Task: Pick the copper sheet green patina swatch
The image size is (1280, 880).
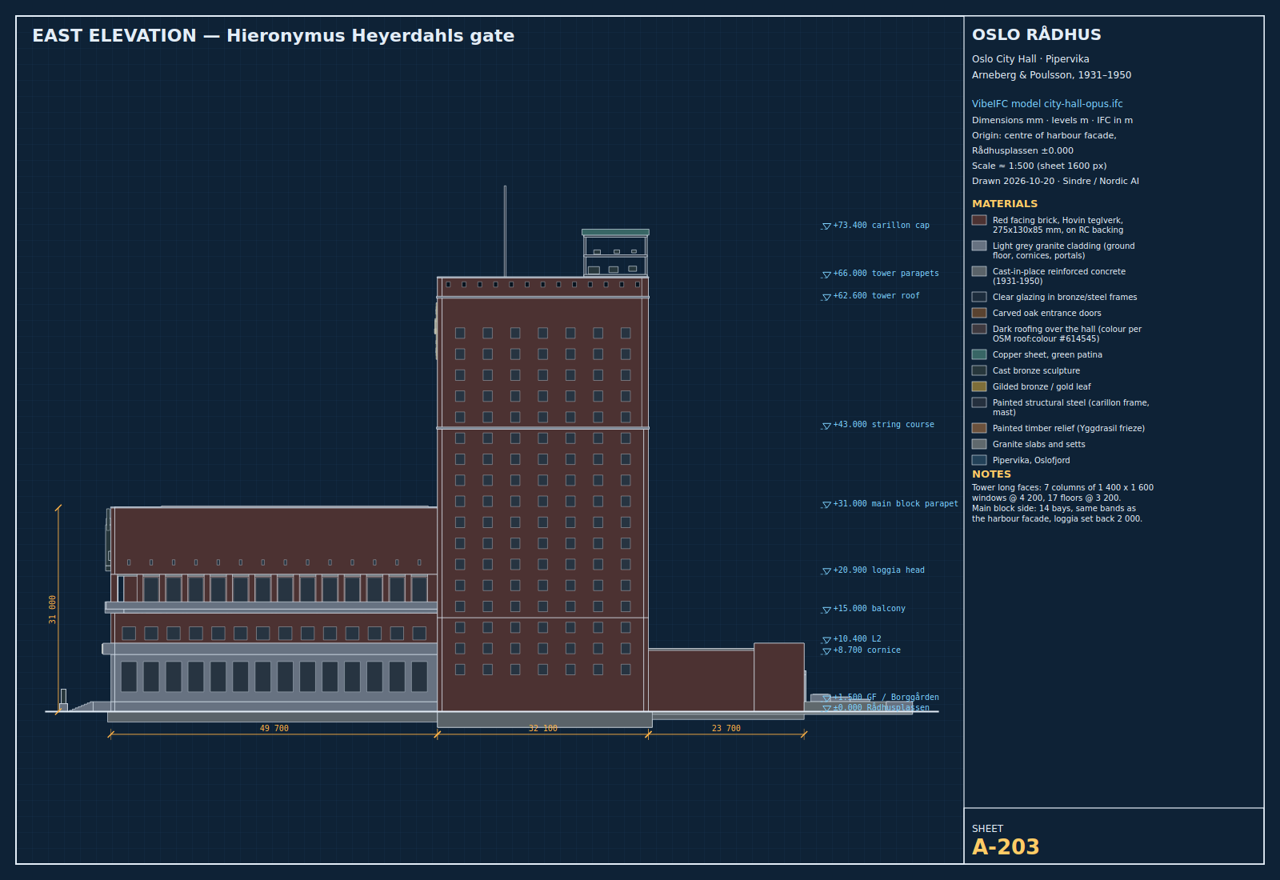Action: pyautogui.click(x=979, y=355)
